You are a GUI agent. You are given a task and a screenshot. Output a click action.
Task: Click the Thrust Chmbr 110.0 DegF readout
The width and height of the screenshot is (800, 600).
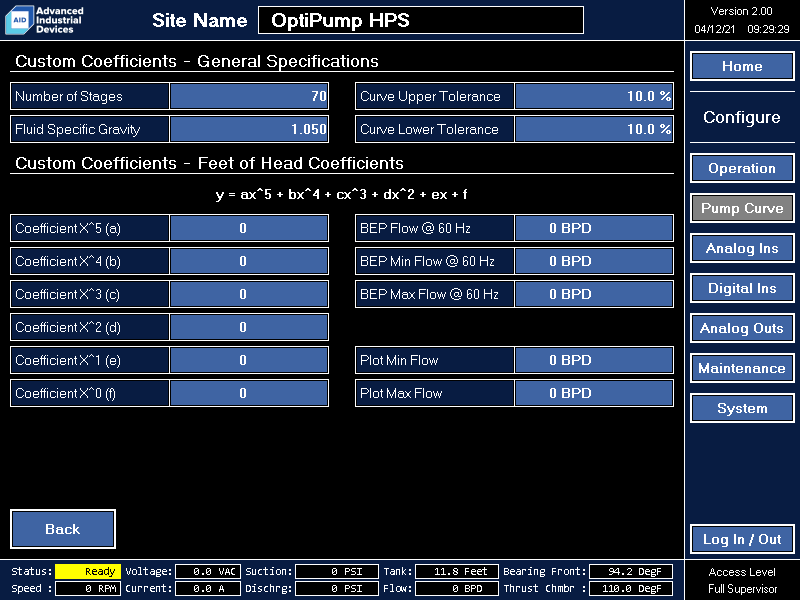631,588
